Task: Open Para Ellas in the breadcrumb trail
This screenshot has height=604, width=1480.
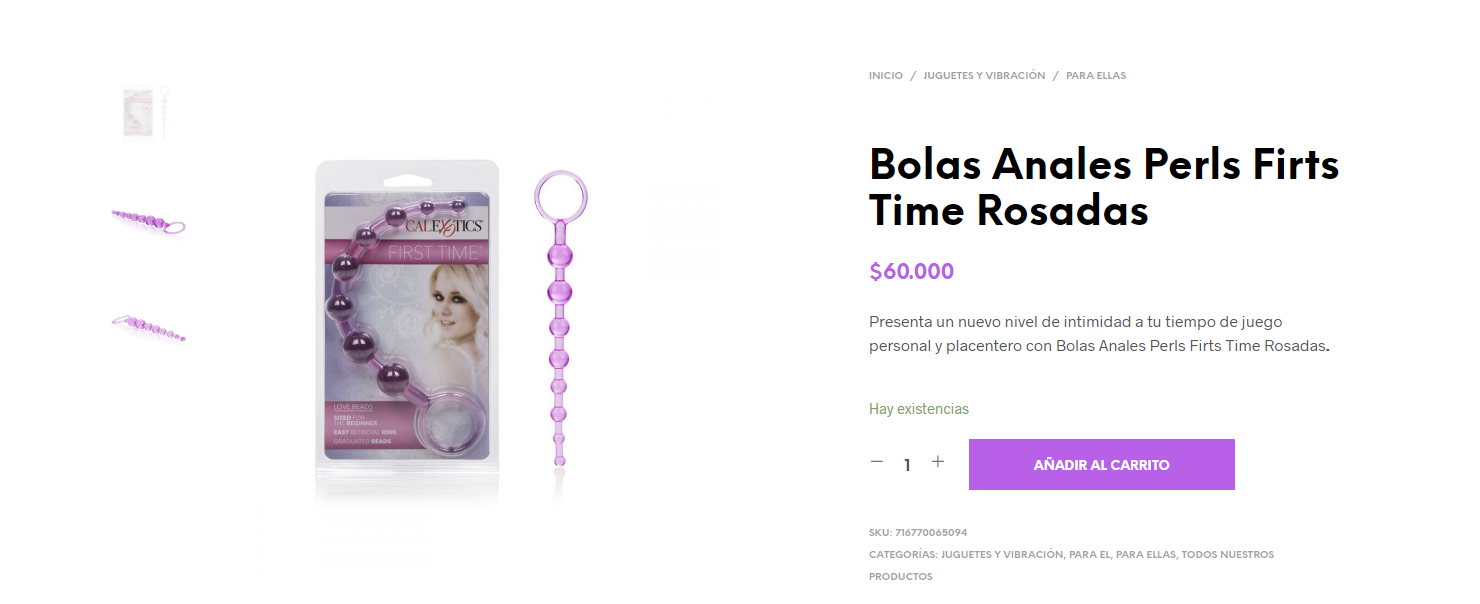Action: 1096,76
